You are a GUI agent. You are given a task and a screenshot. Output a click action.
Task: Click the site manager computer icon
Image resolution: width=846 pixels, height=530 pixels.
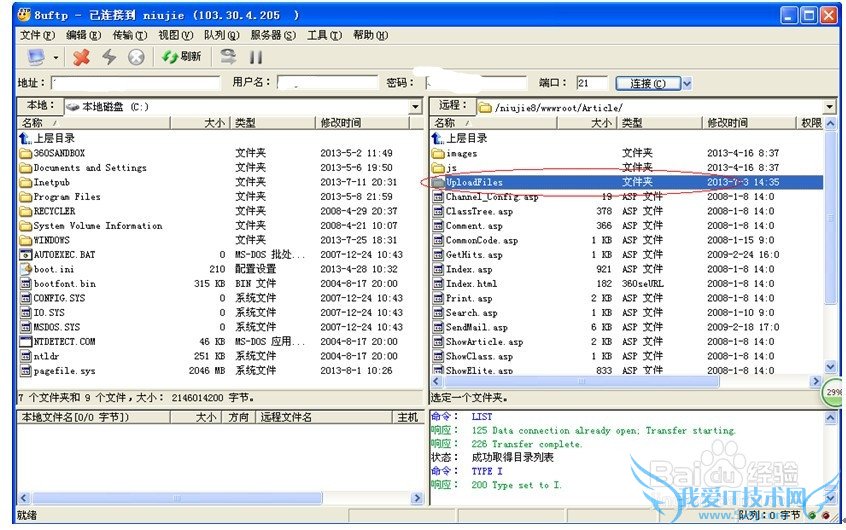[36, 58]
